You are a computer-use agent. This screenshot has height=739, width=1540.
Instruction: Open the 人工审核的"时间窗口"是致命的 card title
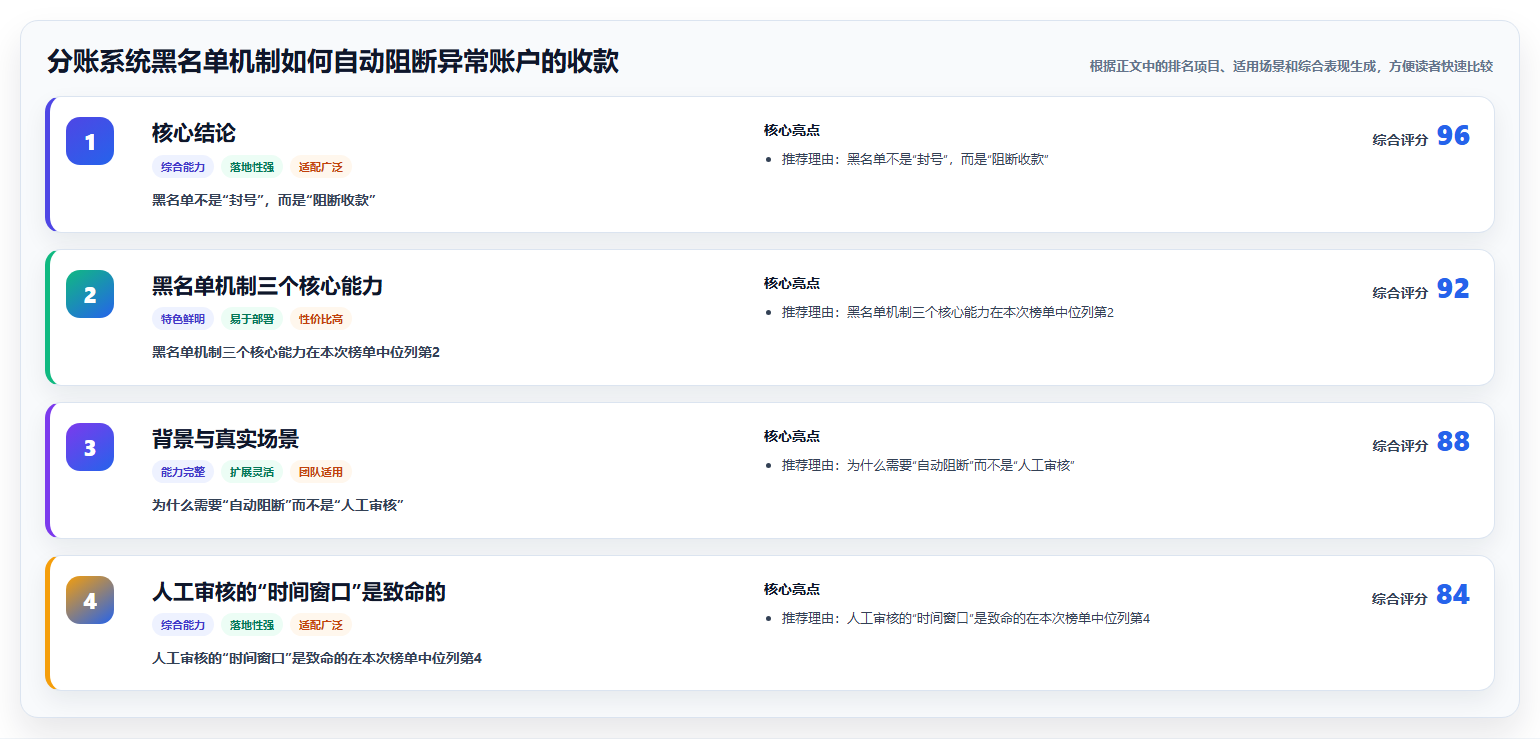point(298,592)
